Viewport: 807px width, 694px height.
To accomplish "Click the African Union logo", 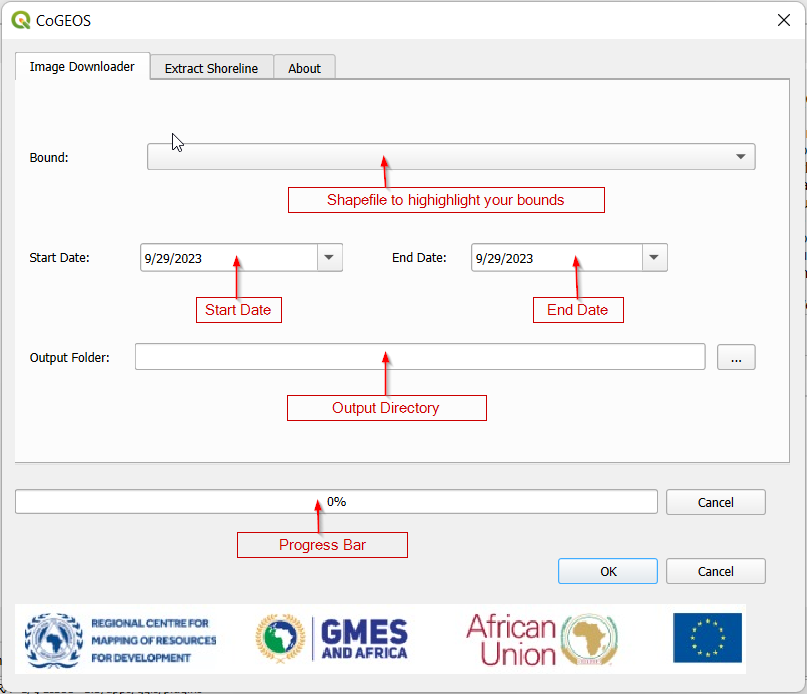I will (541, 639).
